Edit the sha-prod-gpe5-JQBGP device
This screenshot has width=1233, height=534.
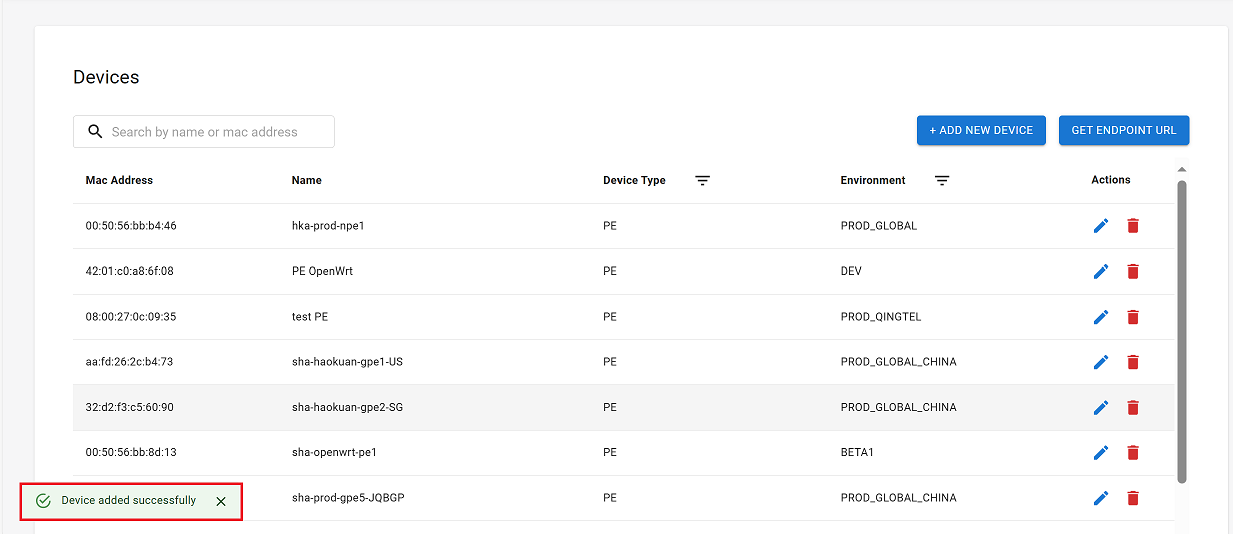1101,498
